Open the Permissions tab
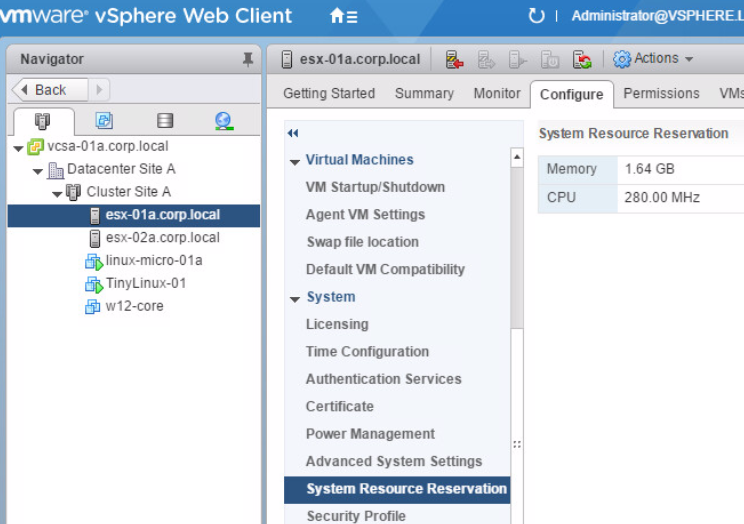The width and height of the screenshot is (744, 524). pos(661,94)
